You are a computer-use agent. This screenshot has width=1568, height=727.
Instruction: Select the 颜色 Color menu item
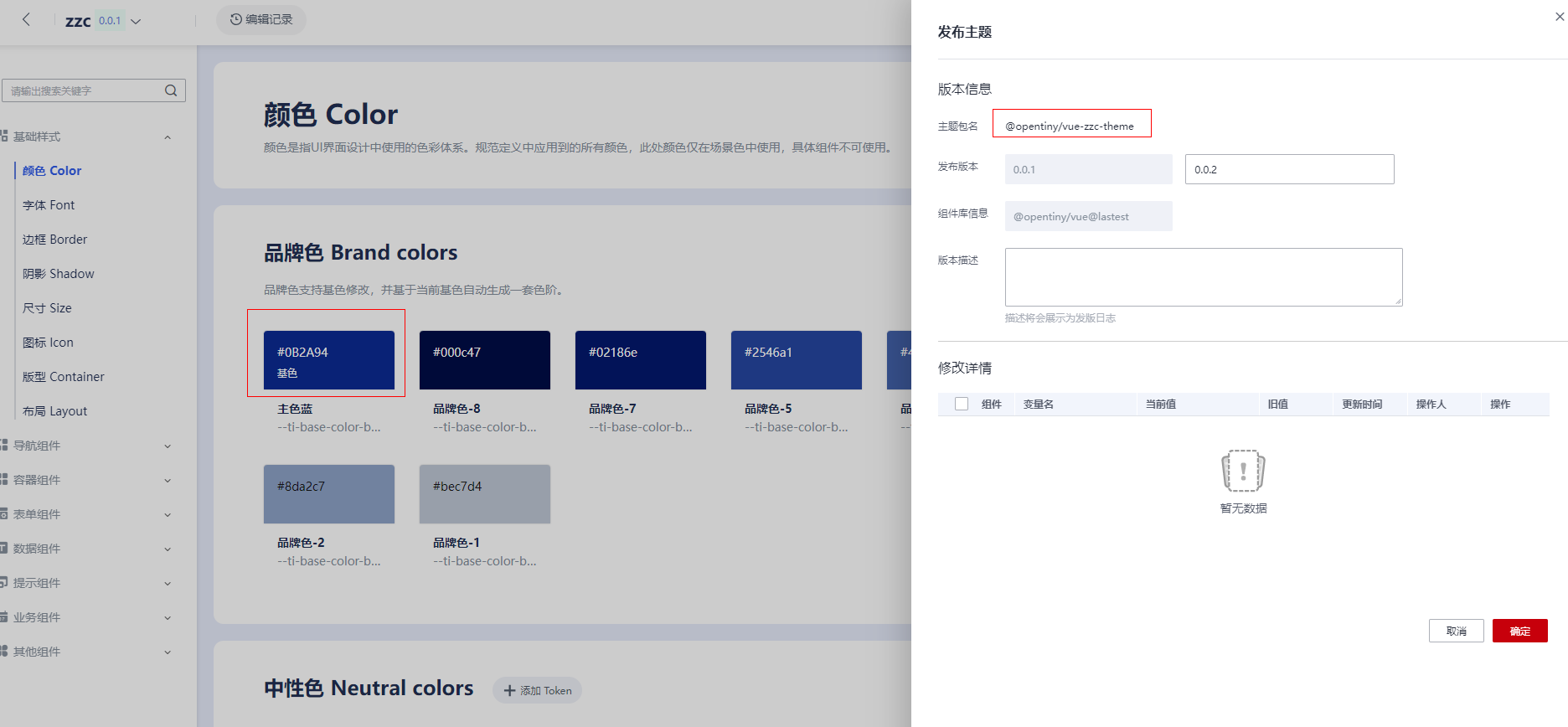52,171
